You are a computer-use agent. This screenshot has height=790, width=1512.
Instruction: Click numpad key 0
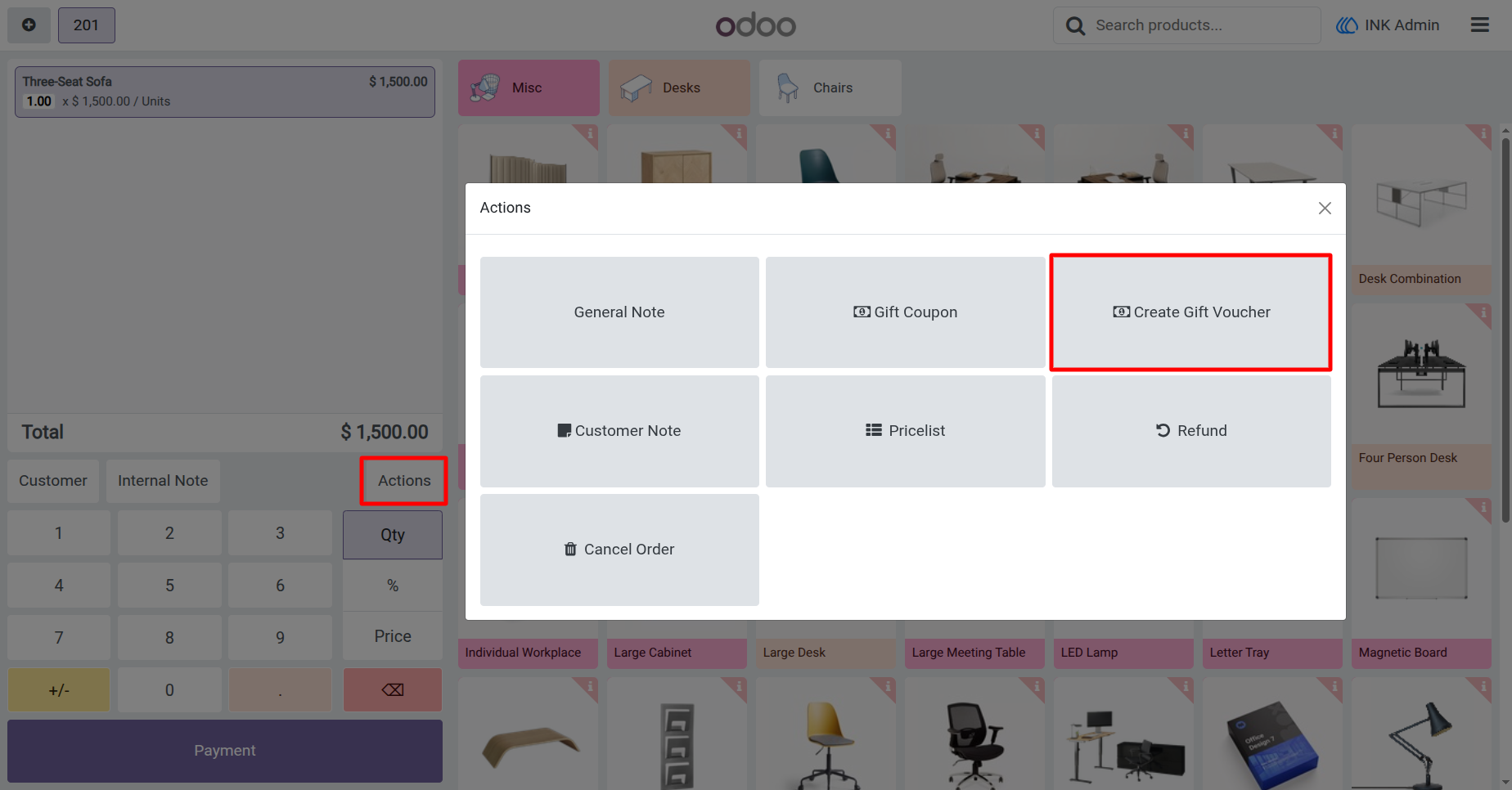169,690
